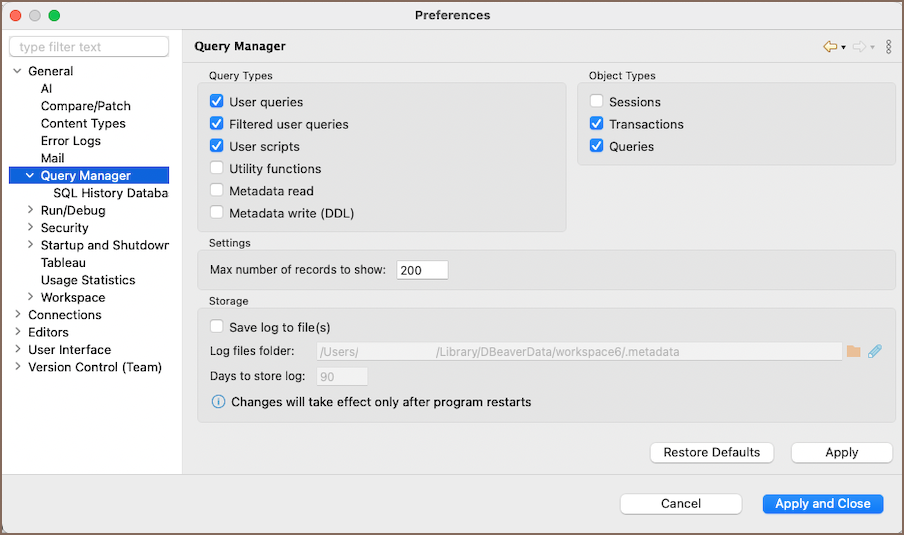Click the Restore Defaults button
904x535 pixels.
pyautogui.click(x=711, y=452)
